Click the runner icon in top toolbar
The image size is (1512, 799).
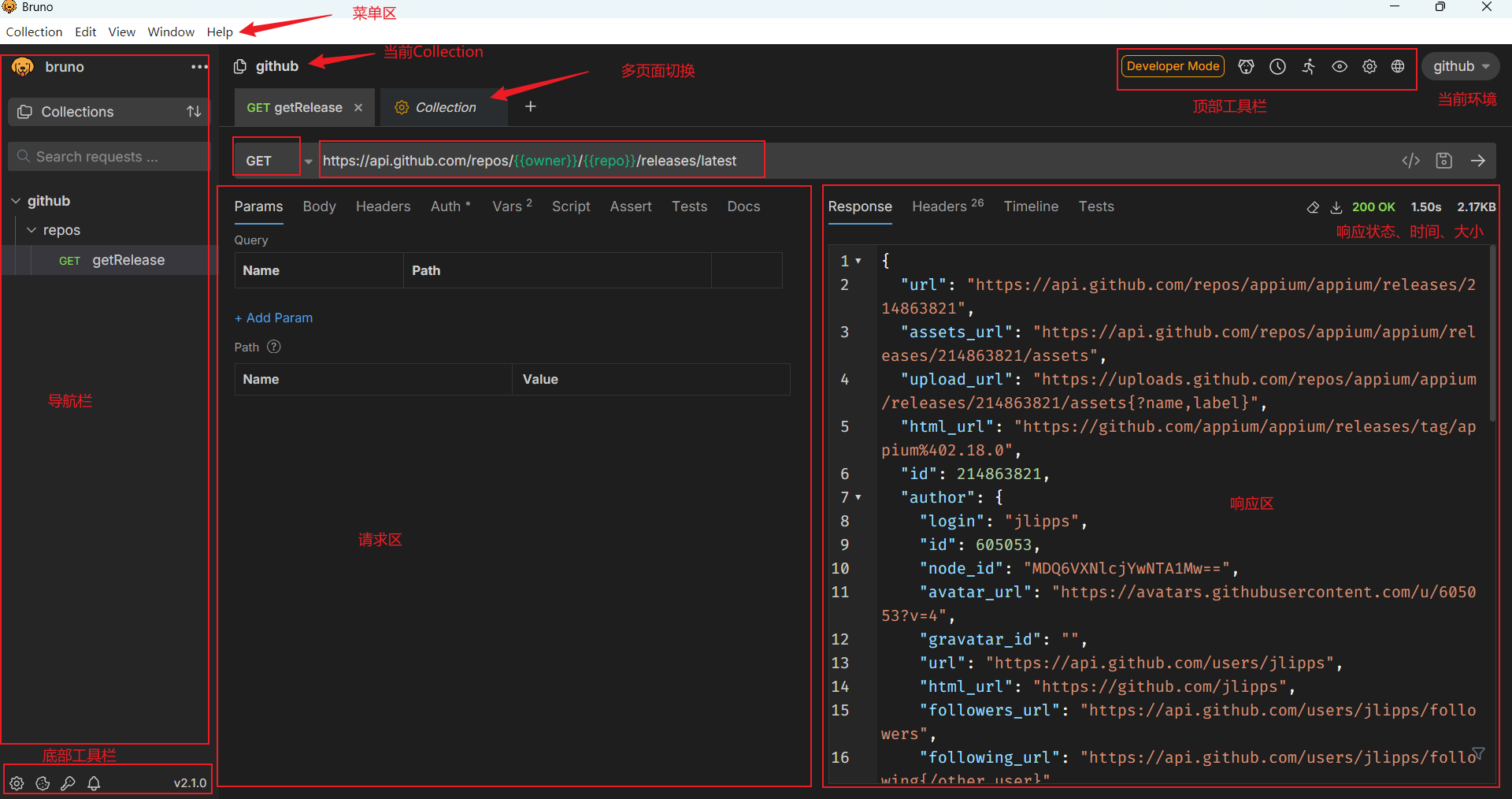(1308, 67)
